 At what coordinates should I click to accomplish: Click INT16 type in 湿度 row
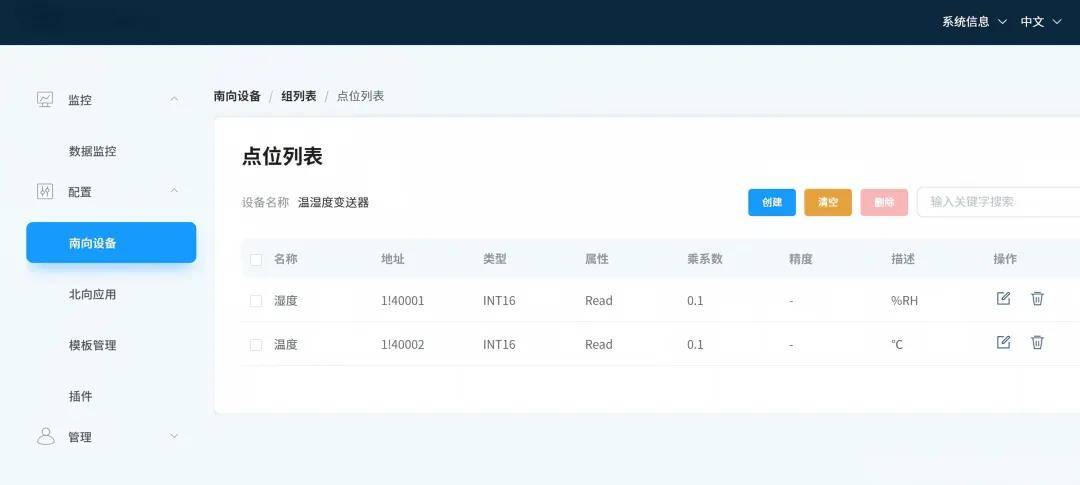point(499,301)
